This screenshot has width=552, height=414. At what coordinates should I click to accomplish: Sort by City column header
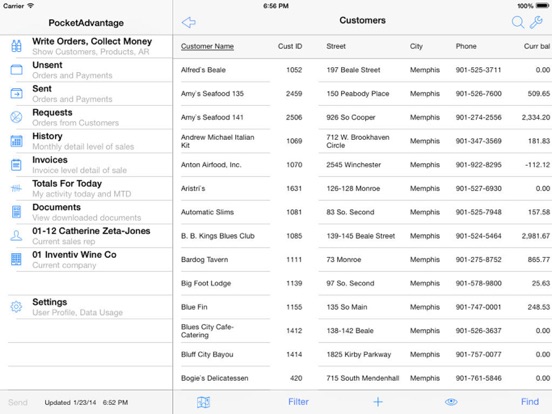[x=416, y=46]
